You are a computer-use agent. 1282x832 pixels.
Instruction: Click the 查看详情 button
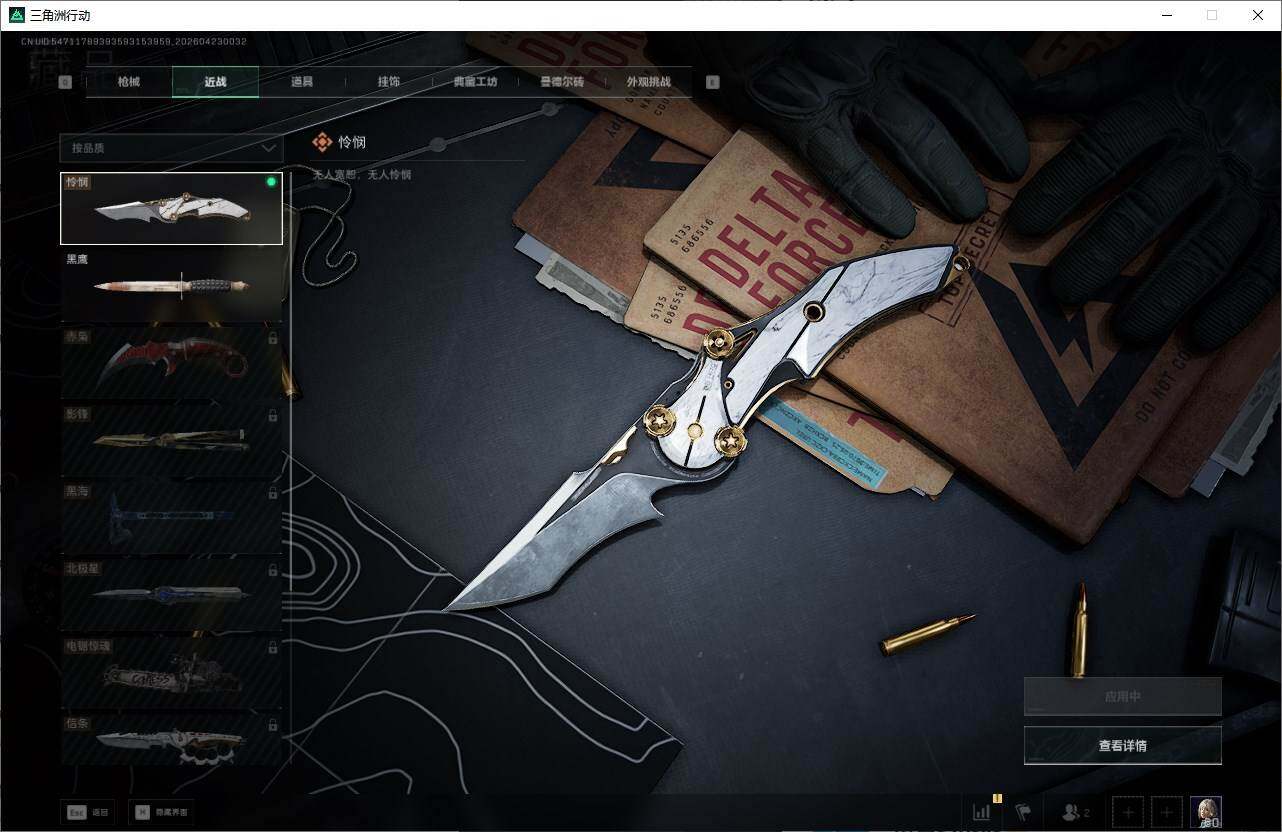coord(1122,745)
